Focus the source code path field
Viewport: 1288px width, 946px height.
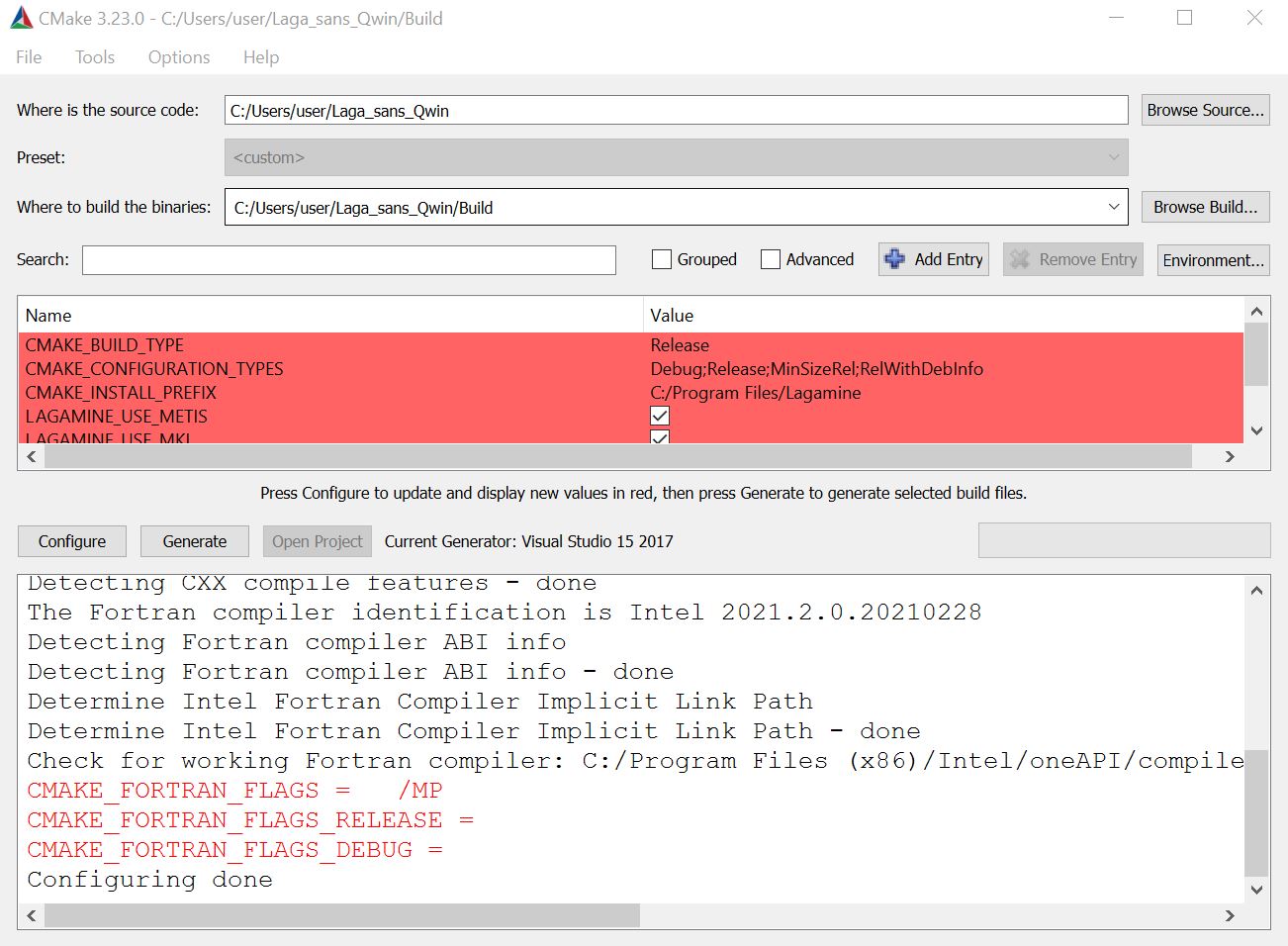click(676, 110)
